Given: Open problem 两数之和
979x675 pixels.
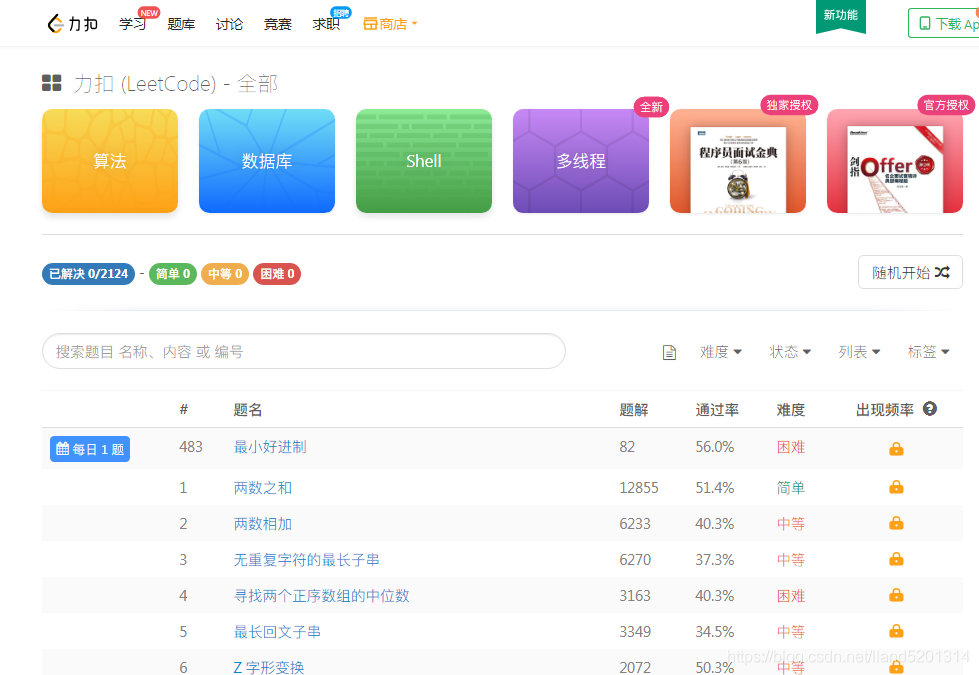Looking at the screenshot, I should point(263,488).
